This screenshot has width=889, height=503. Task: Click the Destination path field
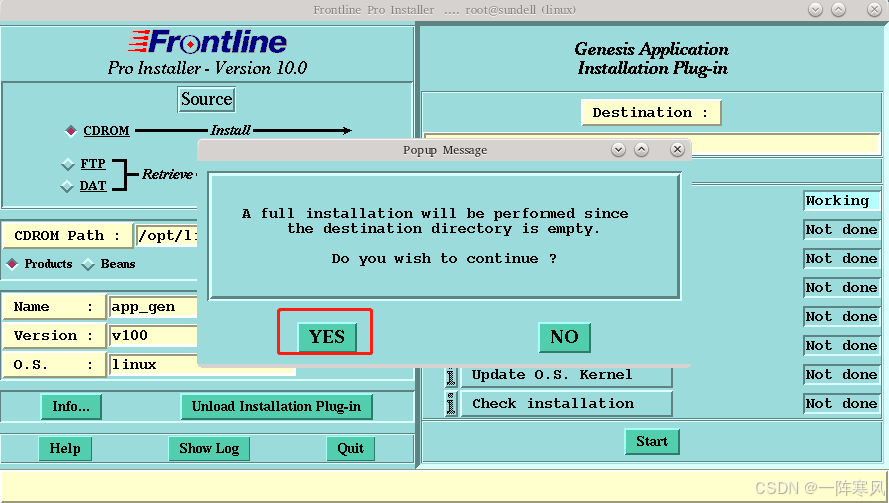click(785, 144)
